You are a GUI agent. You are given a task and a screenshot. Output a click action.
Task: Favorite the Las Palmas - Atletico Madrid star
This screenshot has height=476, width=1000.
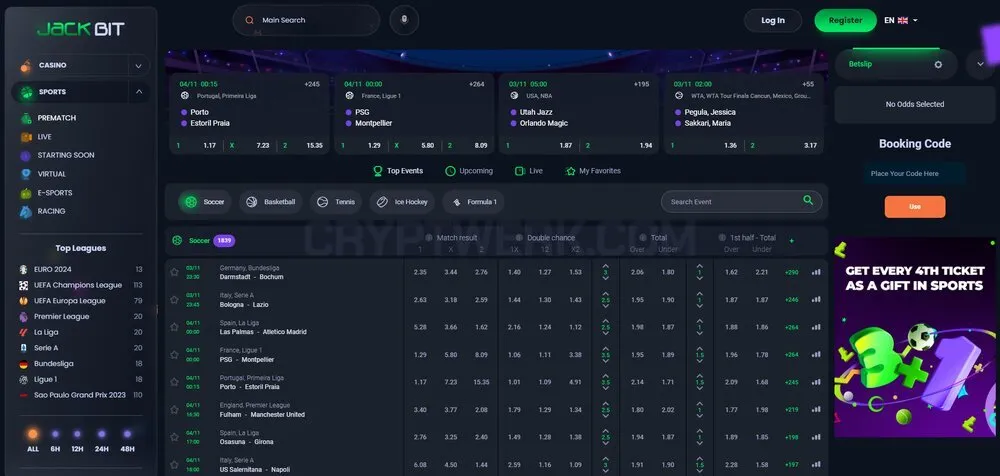coord(174,327)
